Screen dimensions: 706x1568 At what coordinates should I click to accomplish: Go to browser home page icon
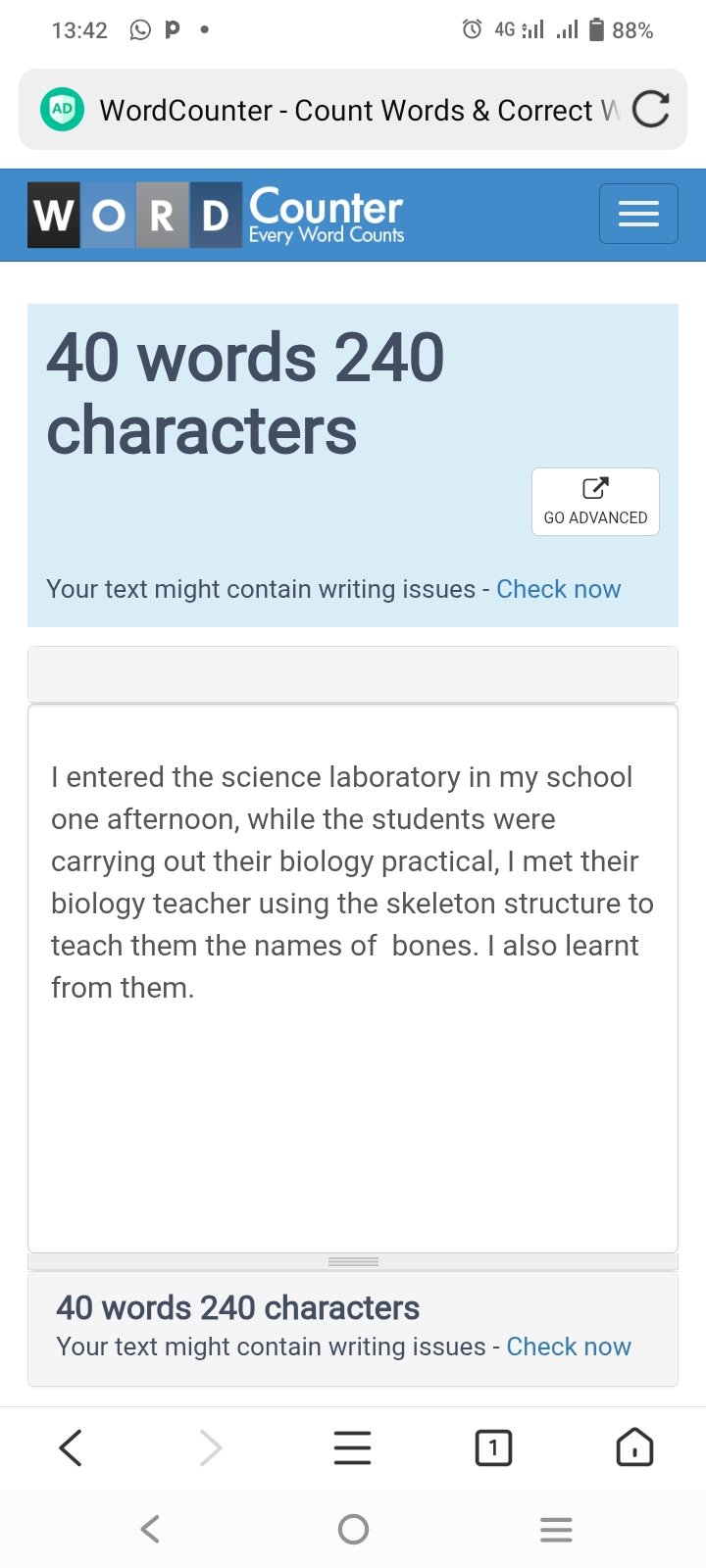(x=634, y=1447)
